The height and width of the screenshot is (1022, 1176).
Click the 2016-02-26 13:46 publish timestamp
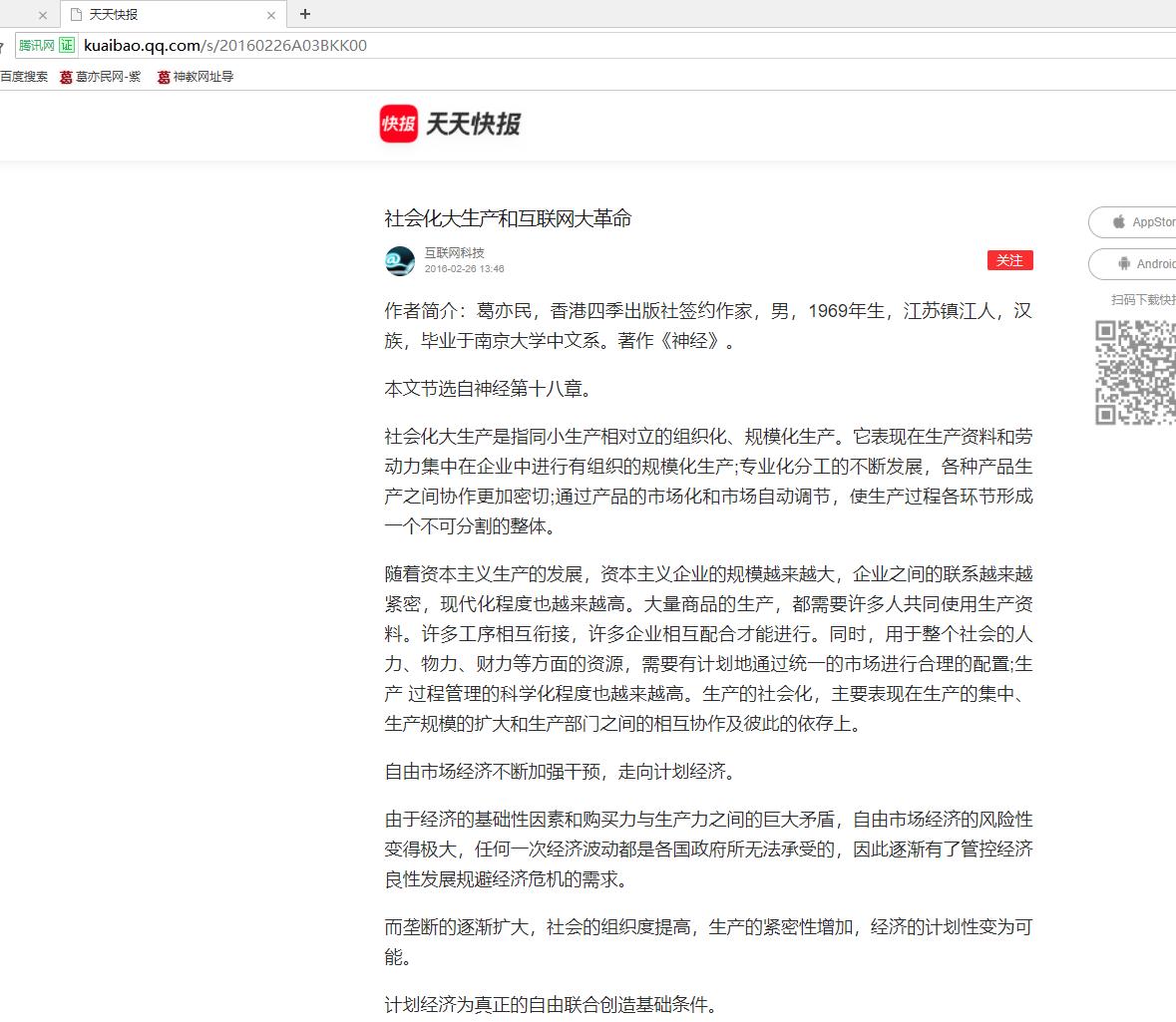(x=464, y=269)
